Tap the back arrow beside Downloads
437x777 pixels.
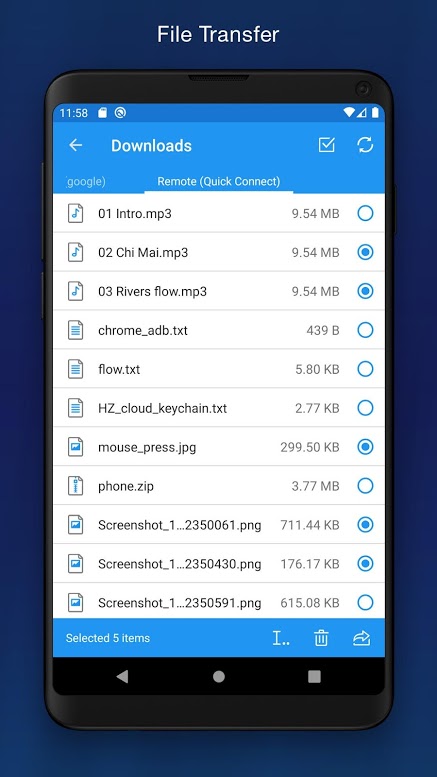(x=75, y=145)
